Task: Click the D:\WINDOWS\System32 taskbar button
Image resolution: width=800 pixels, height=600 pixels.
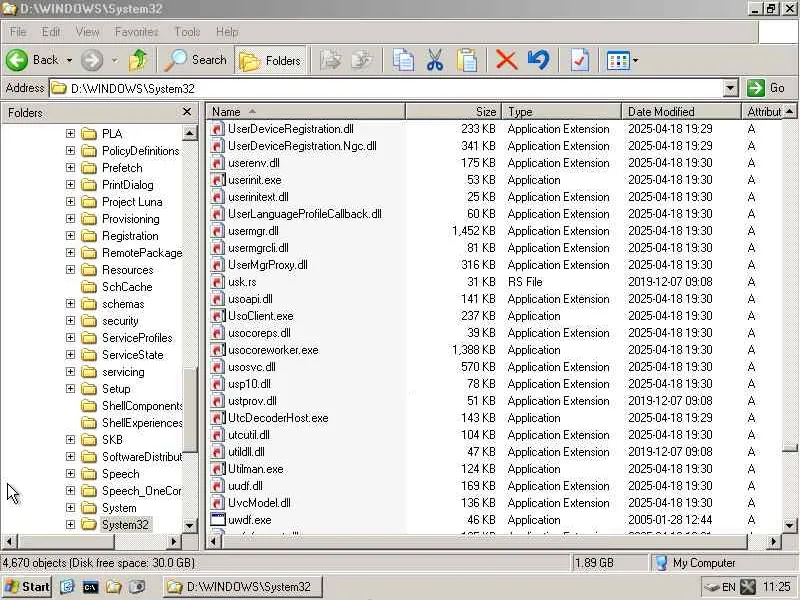Action: pyautogui.click(x=243, y=587)
